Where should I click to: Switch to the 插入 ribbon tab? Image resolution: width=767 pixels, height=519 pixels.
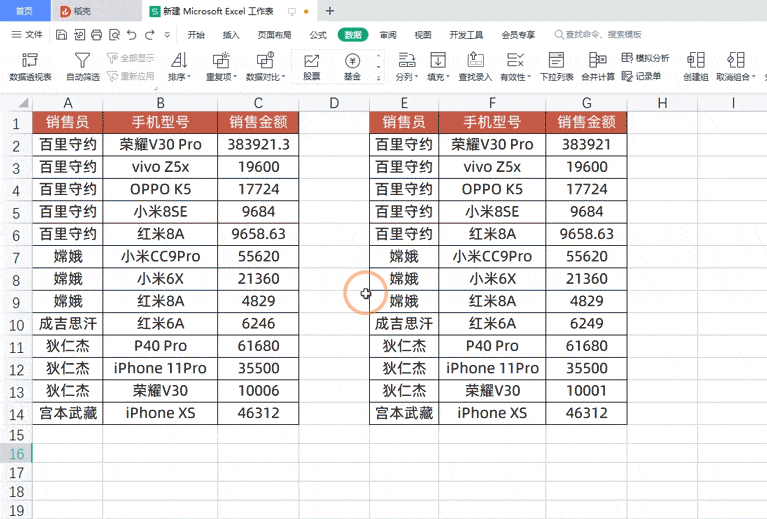pos(231,35)
